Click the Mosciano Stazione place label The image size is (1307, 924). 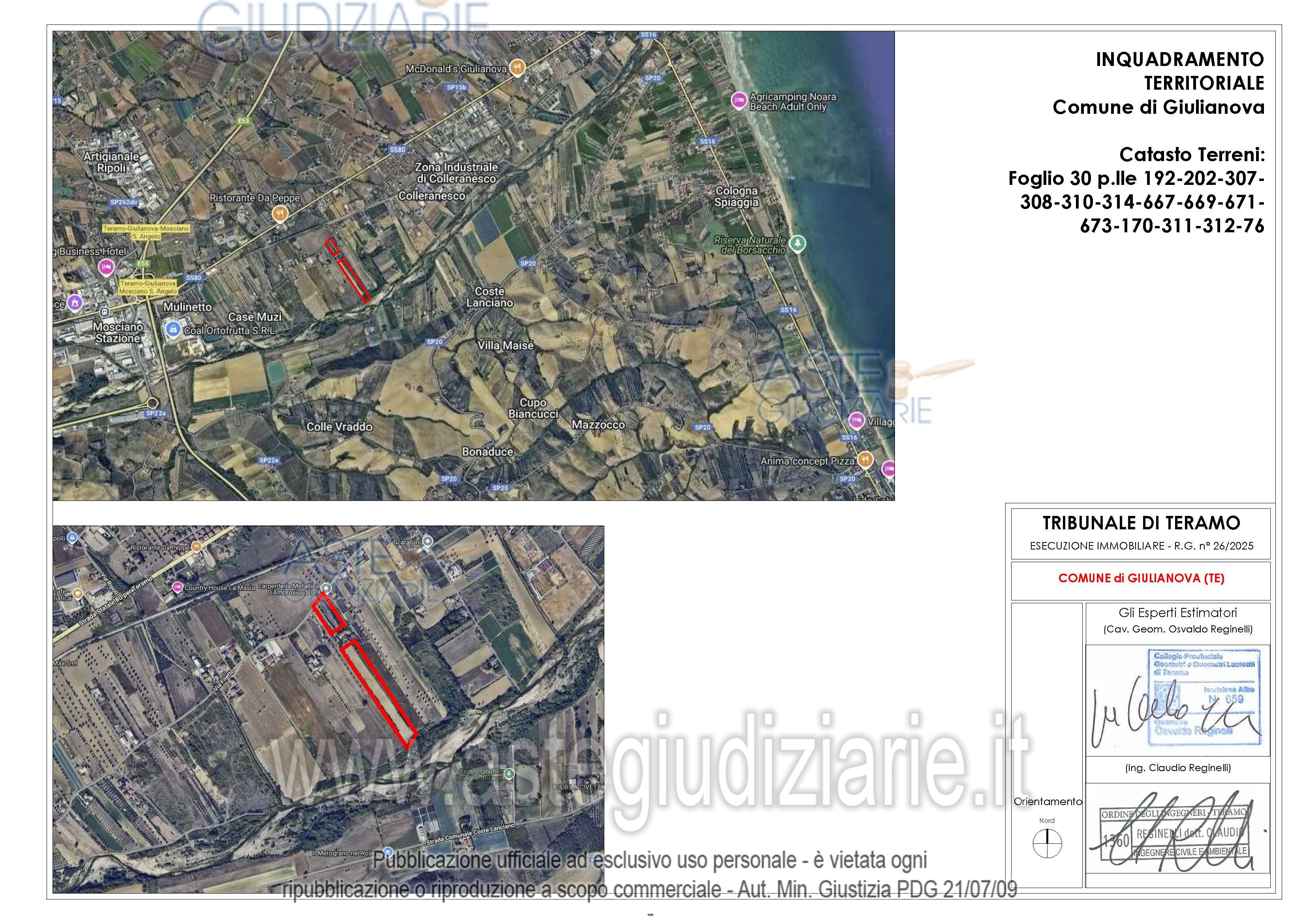118,333
